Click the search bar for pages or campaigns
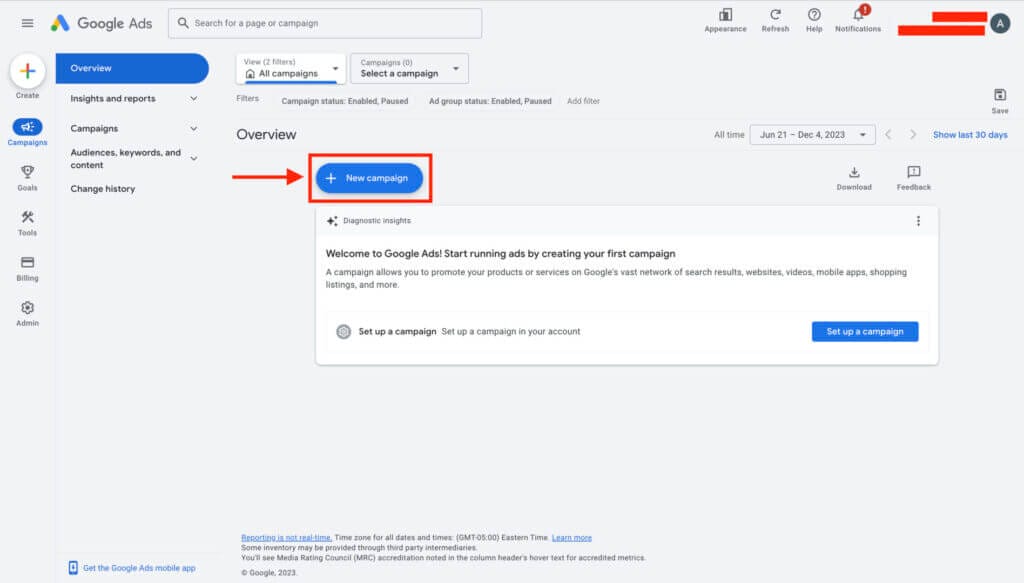Image resolution: width=1024 pixels, height=583 pixels. coord(324,23)
